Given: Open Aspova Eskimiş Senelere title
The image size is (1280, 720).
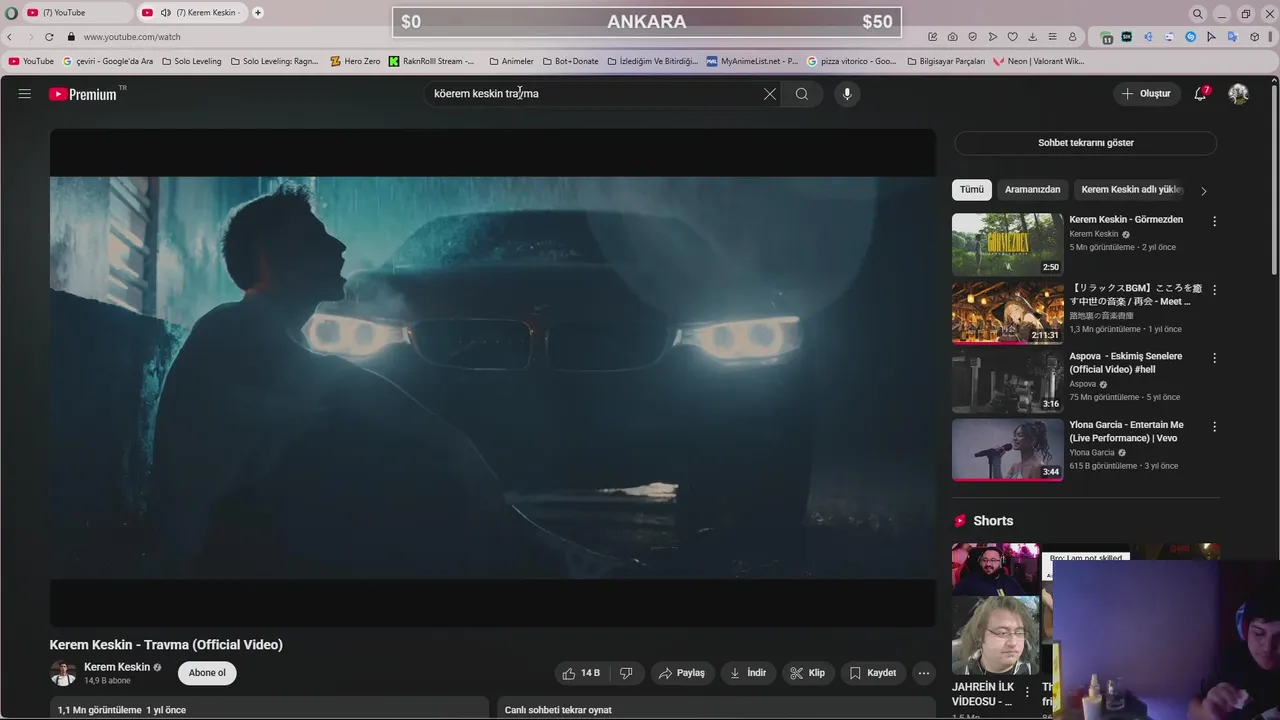Looking at the screenshot, I should tap(1126, 363).
